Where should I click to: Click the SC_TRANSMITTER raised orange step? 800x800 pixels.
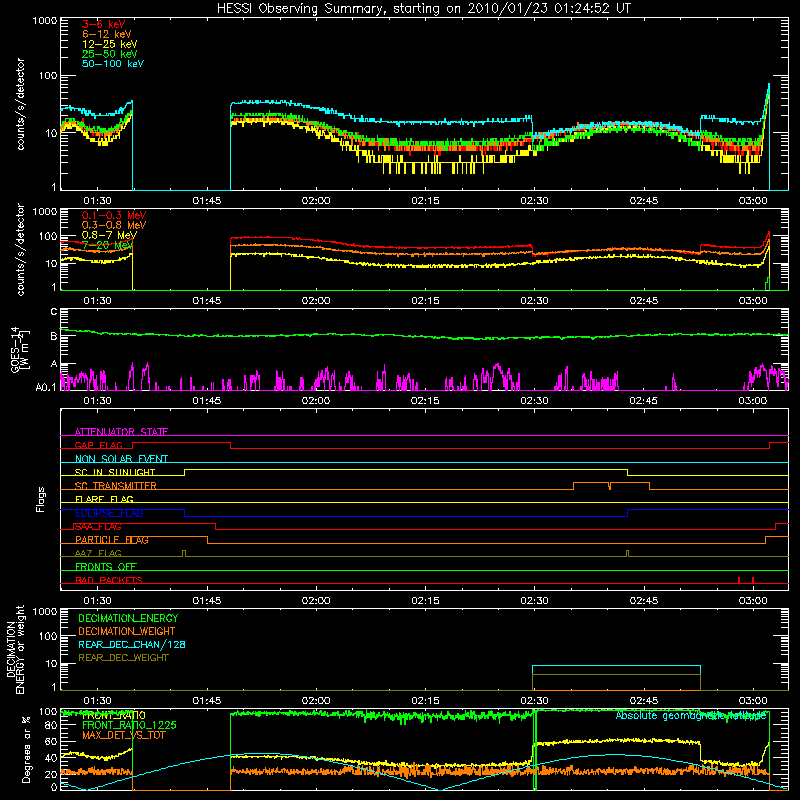[x=611, y=482]
